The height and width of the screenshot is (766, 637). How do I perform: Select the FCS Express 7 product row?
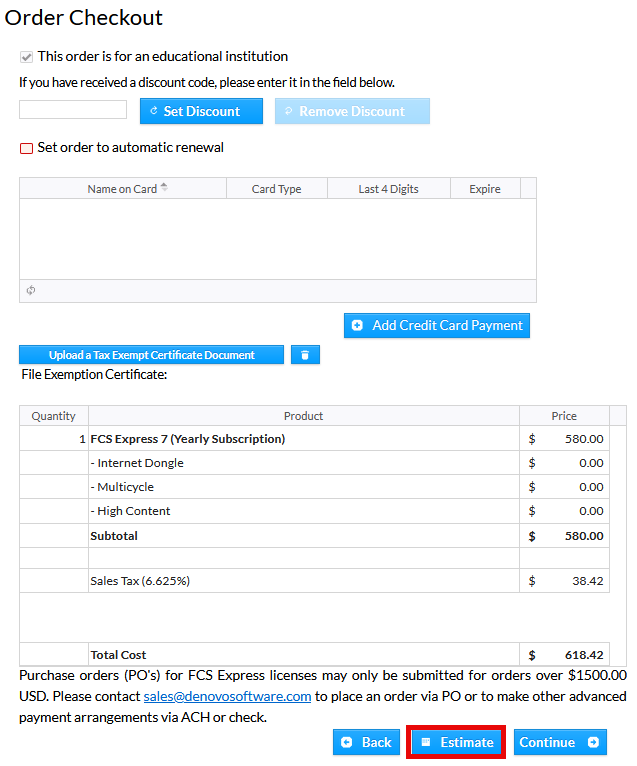coord(187,439)
